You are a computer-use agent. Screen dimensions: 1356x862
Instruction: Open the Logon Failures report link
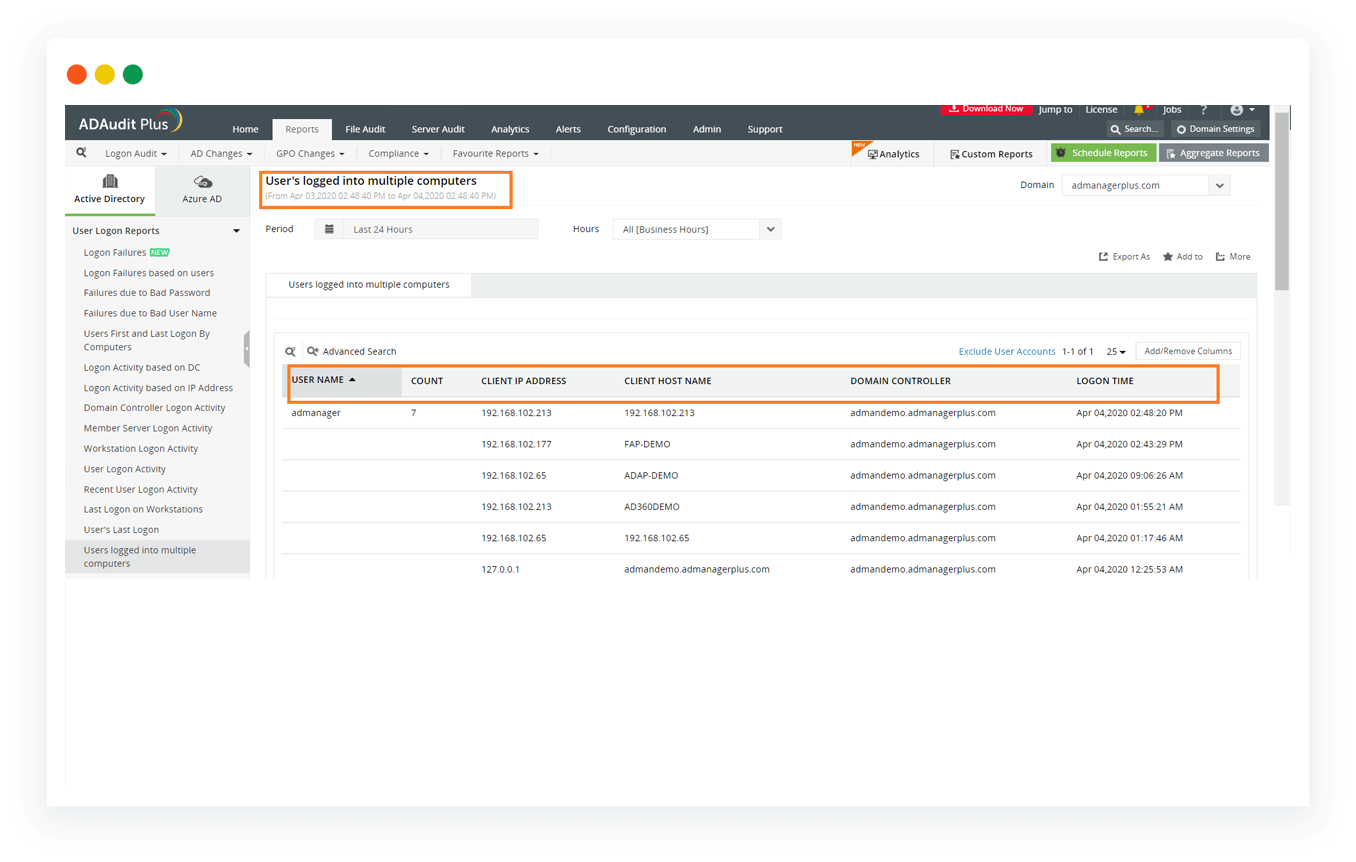pyautogui.click(x=115, y=253)
